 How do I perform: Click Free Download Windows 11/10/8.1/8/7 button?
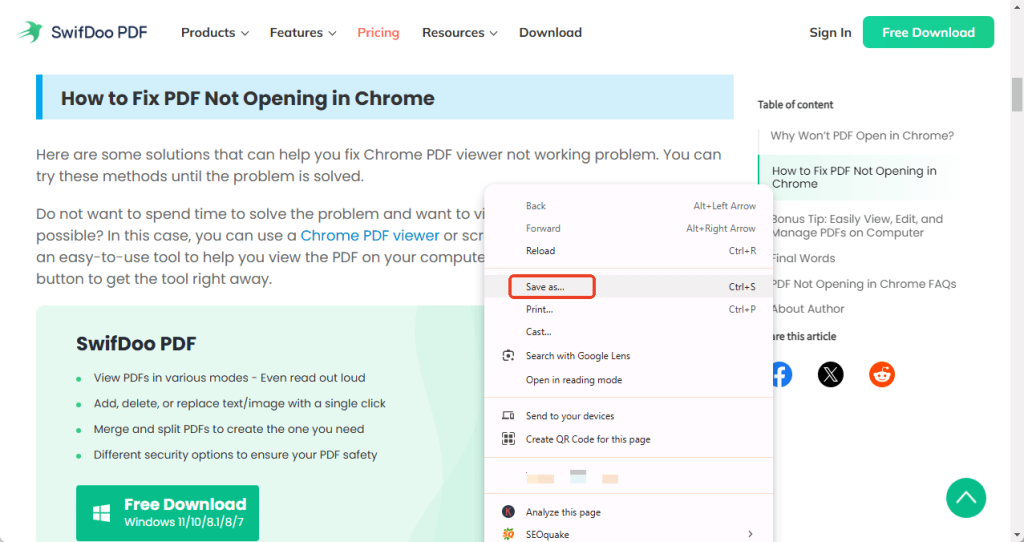pyautogui.click(x=167, y=513)
